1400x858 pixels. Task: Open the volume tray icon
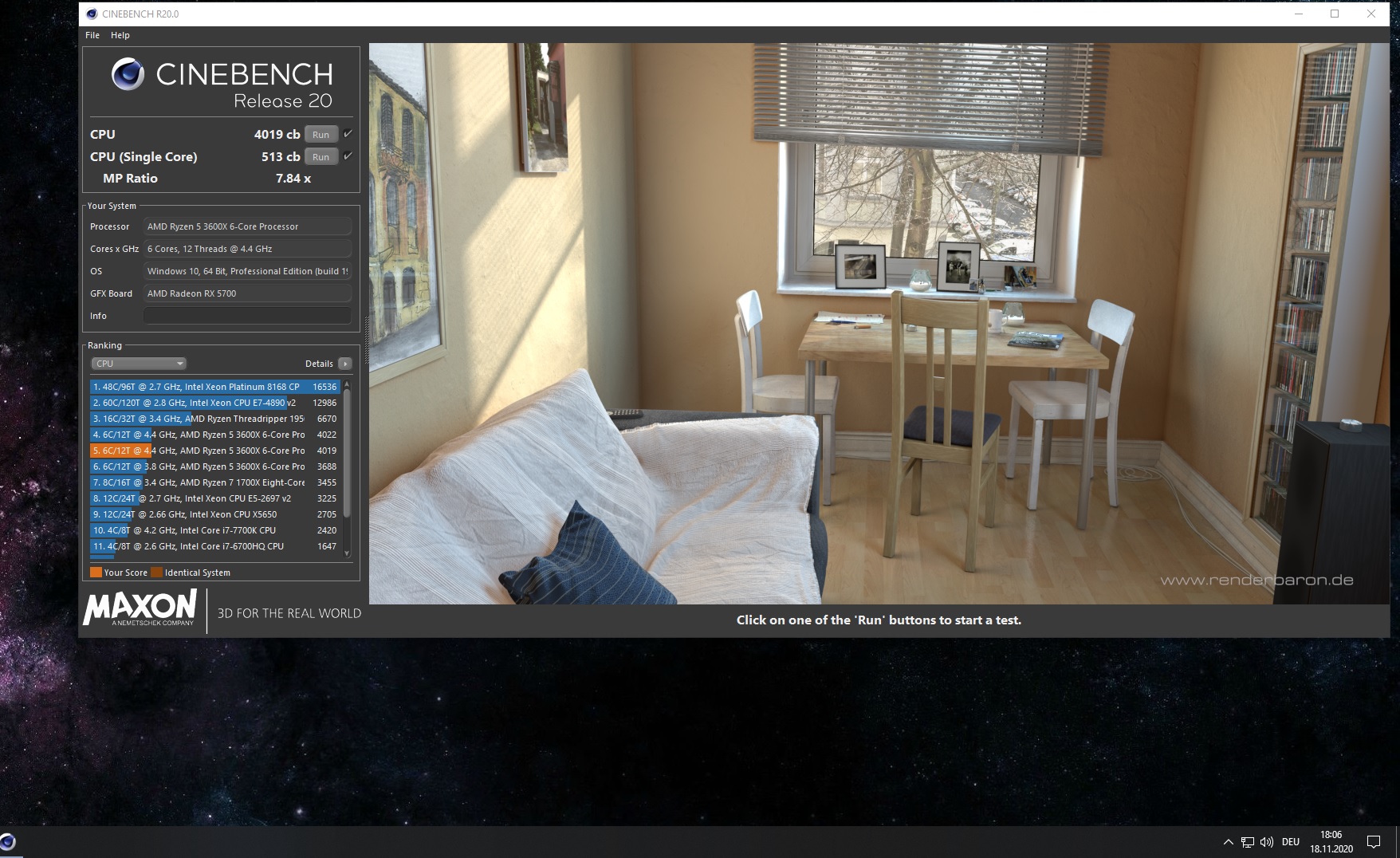pos(1267,842)
